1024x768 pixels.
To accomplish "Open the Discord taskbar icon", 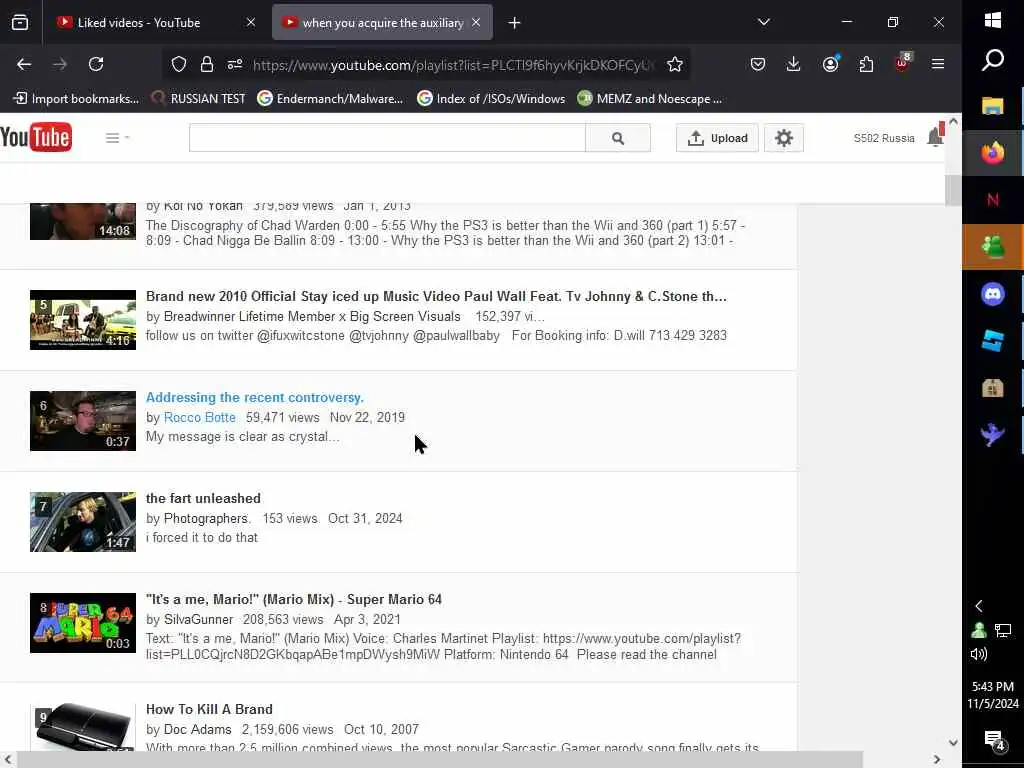I will 993,295.
